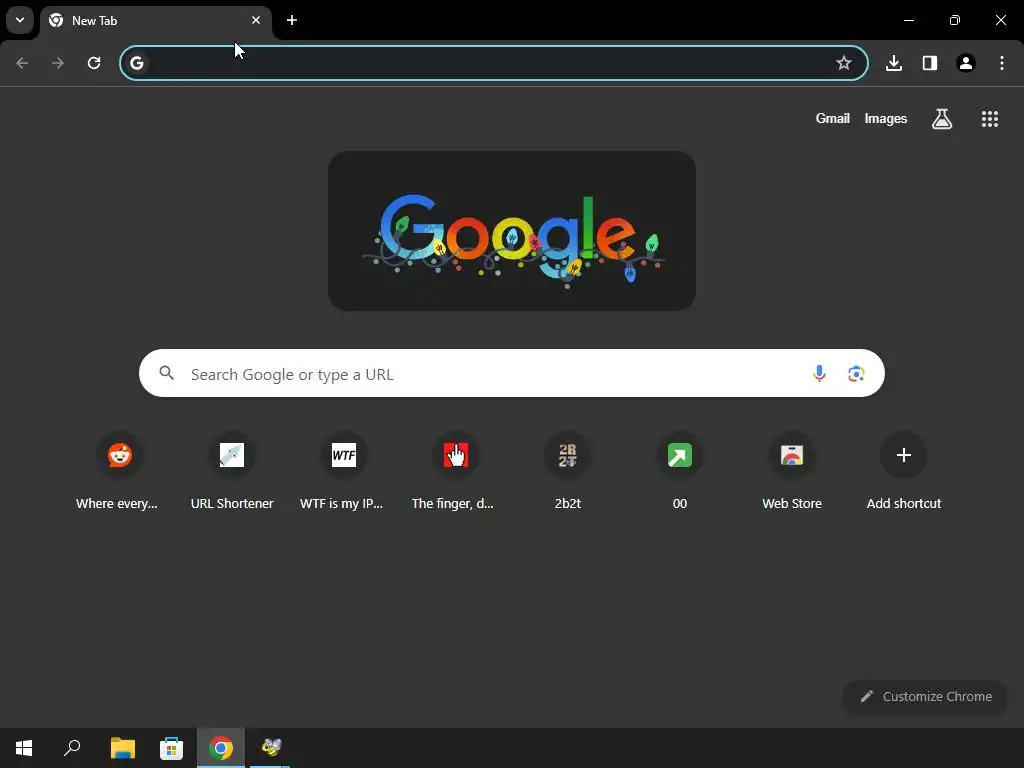Screen dimensions: 1024x768
Task: Open 'The finger, d...' shortcut
Action: pos(456,472)
